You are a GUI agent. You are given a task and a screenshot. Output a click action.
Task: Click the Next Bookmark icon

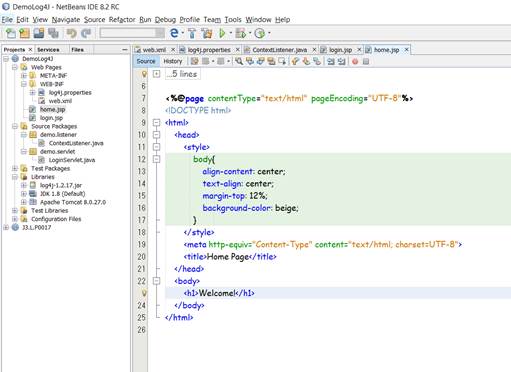coord(306,61)
